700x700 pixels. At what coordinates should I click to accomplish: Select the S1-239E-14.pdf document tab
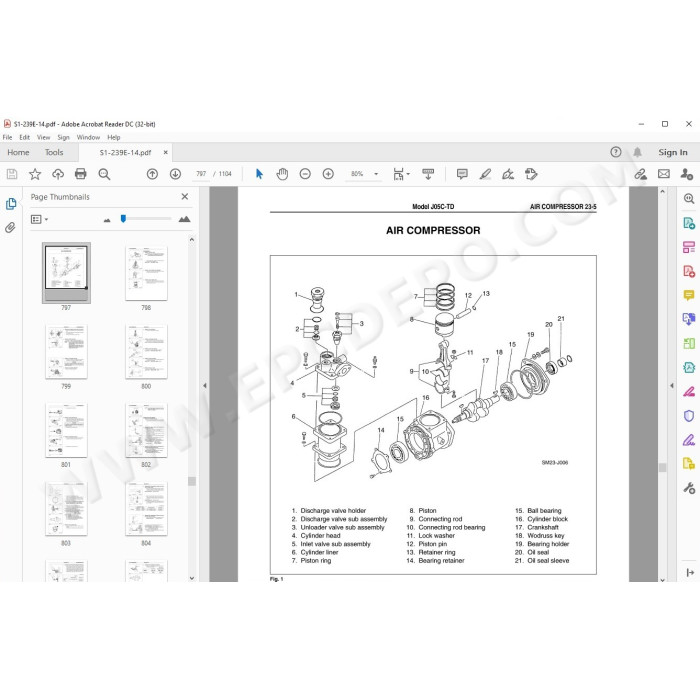(x=125, y=153)
